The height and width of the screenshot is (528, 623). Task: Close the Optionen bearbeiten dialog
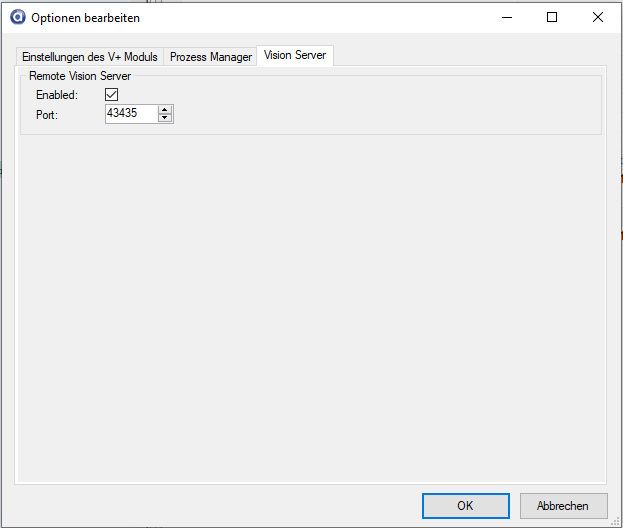(x=598, y=17)
